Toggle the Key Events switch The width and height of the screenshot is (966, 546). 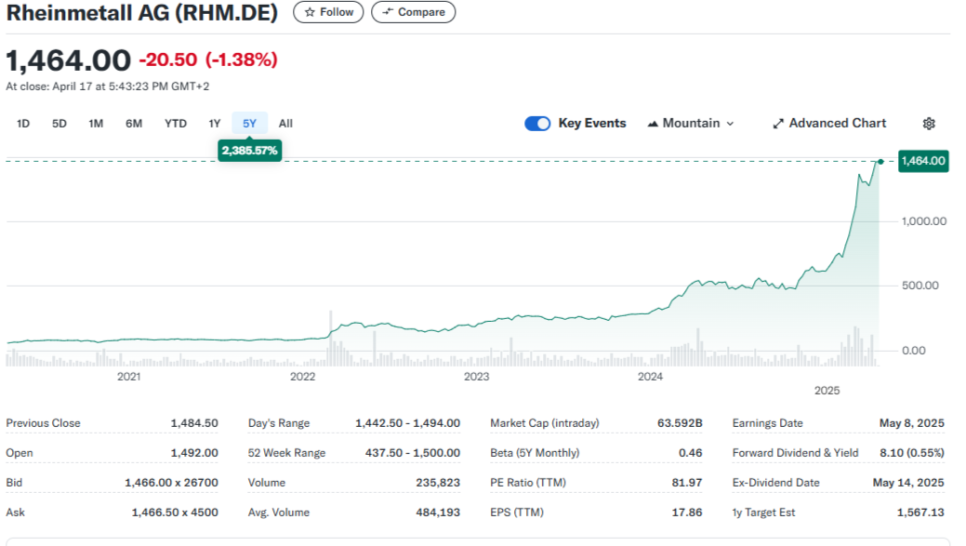537,123
